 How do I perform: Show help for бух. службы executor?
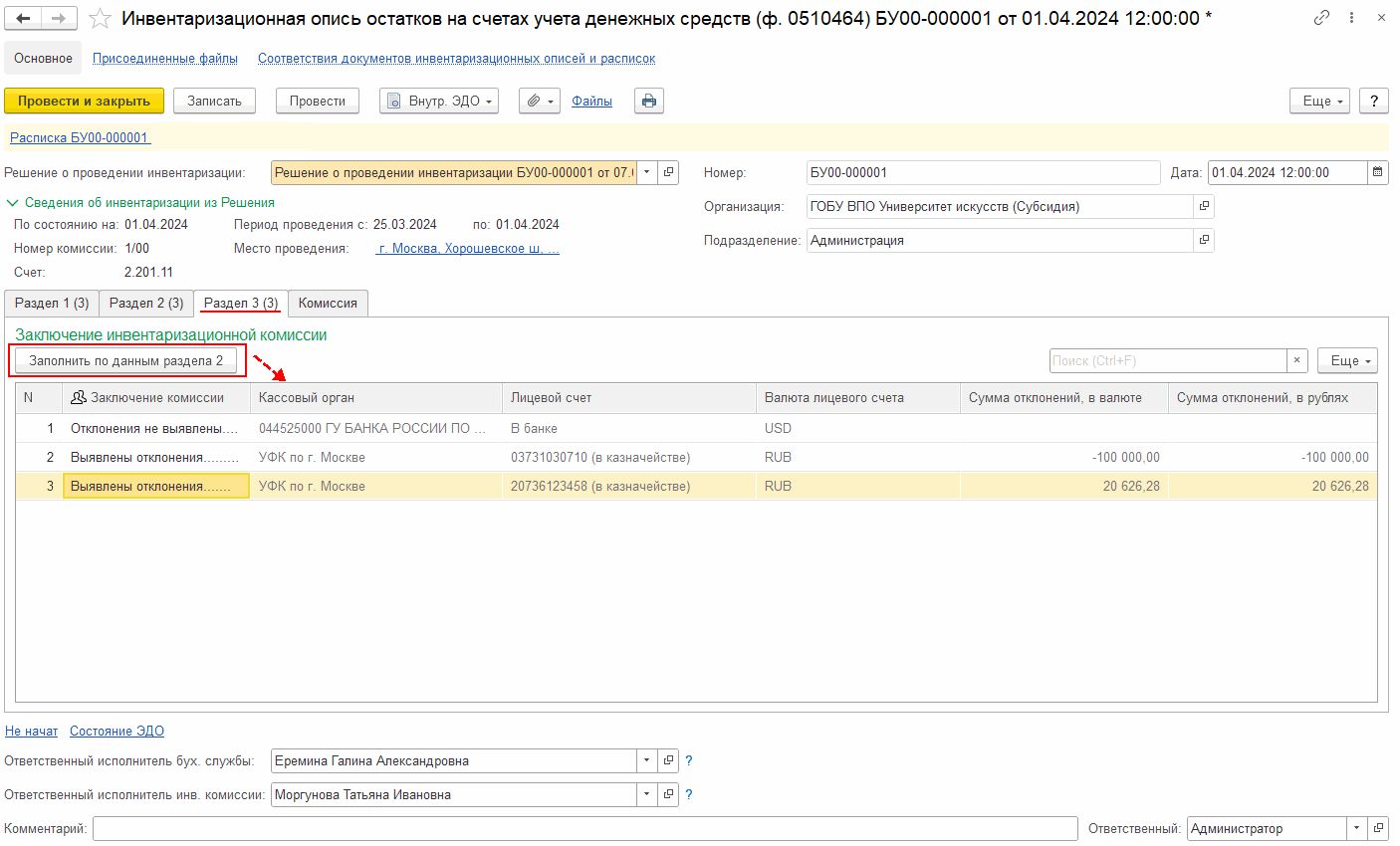coord(689,760)
